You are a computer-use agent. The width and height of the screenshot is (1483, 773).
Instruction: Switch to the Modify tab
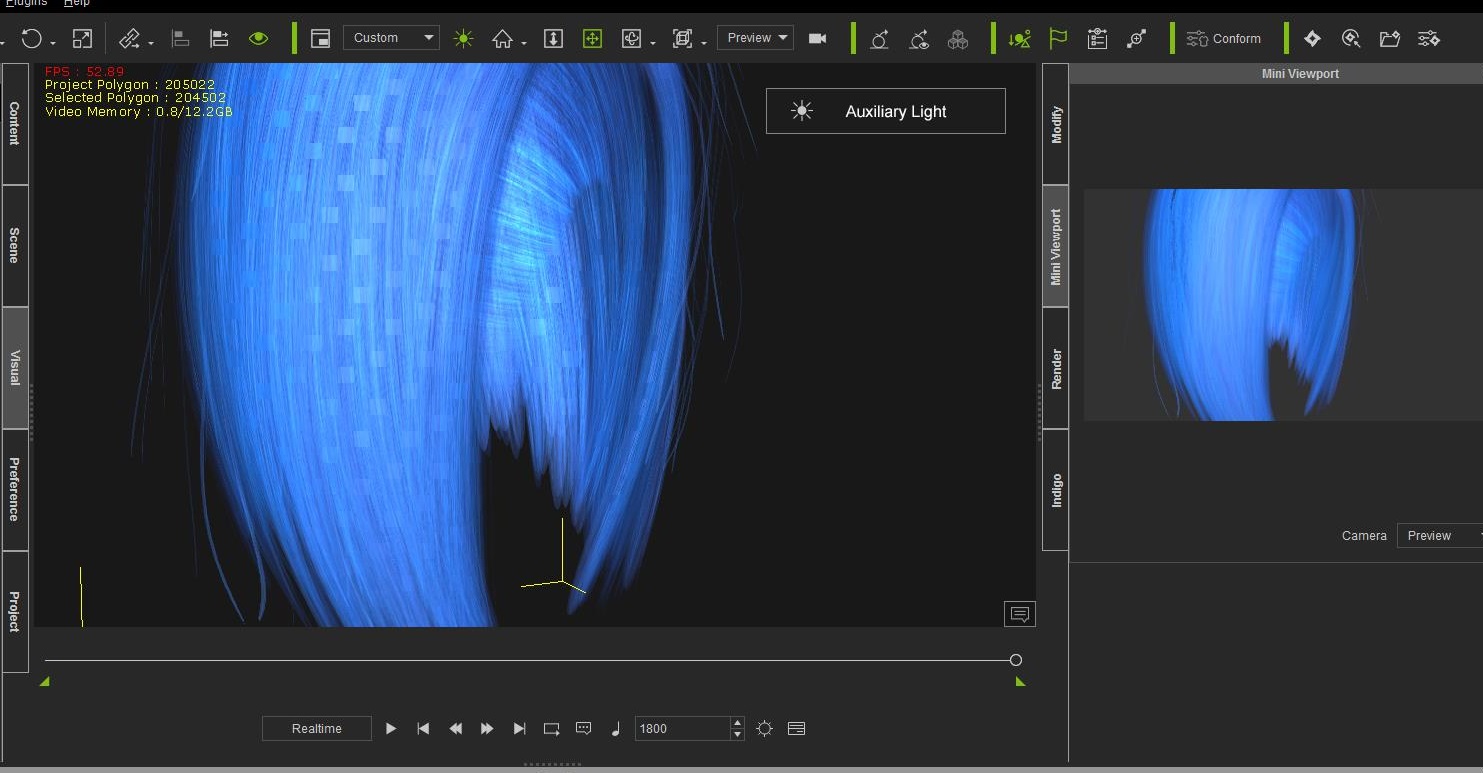[x=1056, y=124]
